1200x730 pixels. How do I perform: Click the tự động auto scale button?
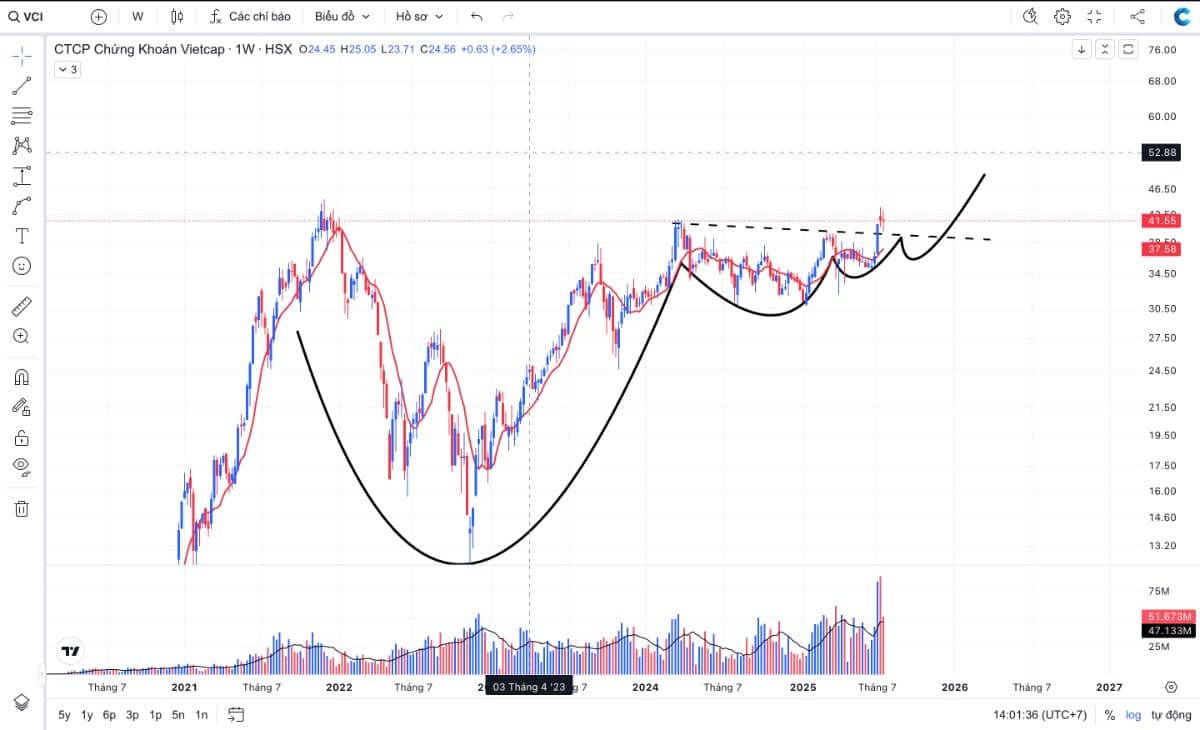click(1170, 715)
